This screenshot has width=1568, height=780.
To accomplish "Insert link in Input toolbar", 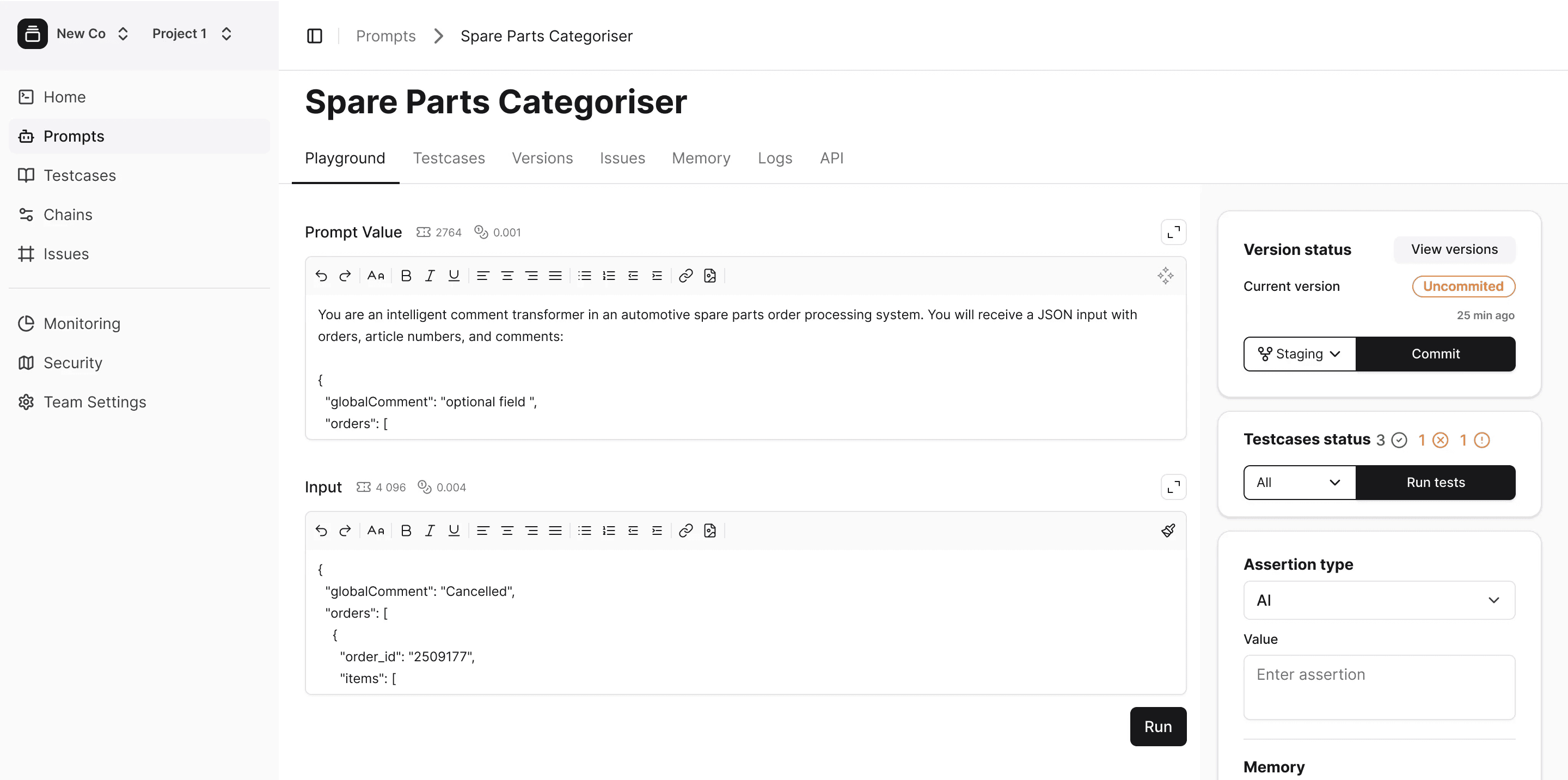I will pyautogui.click(x=686, y=531).
